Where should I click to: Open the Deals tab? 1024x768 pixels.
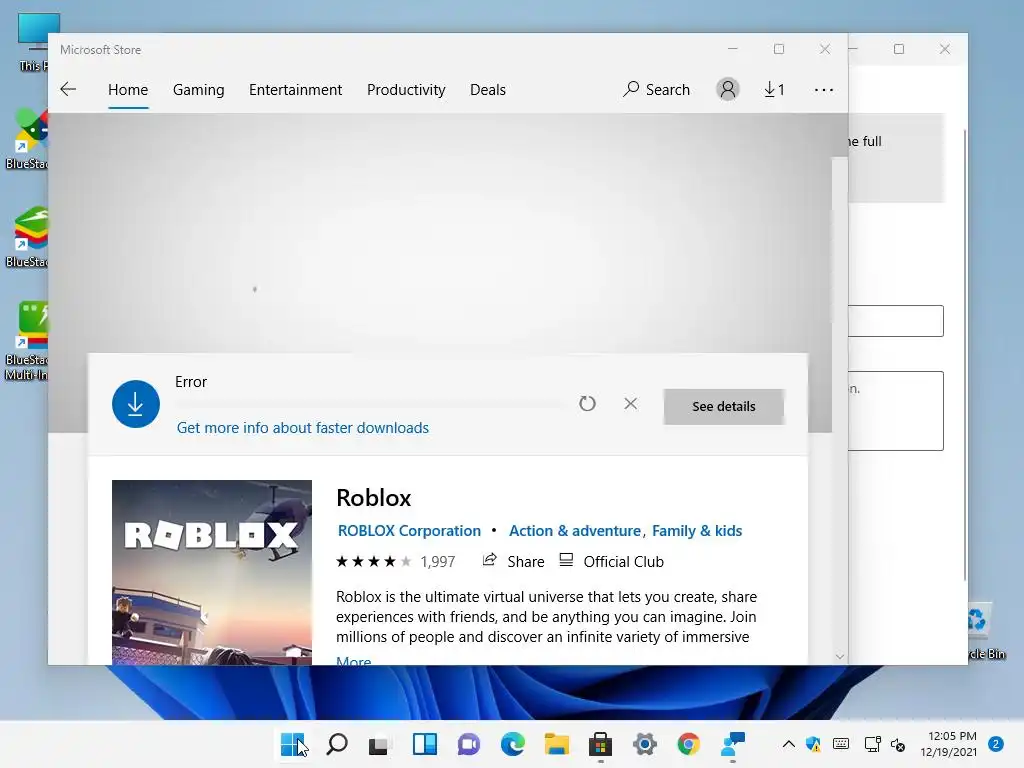[488, 89]
